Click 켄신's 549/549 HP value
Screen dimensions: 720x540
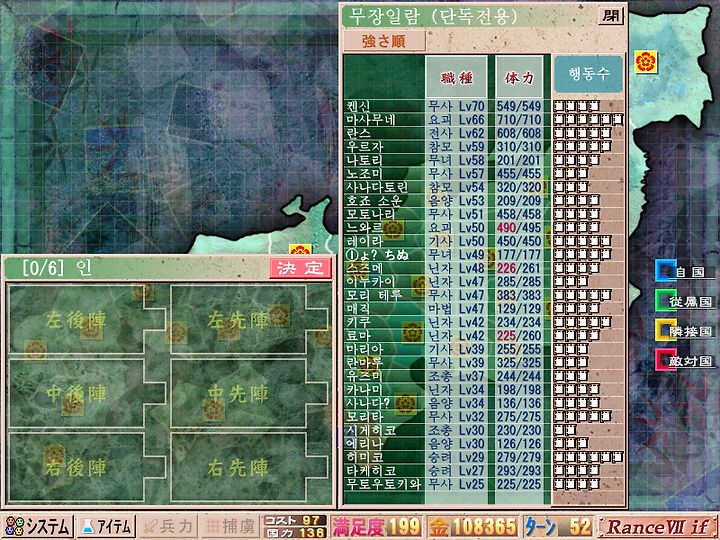click(519, 107)
